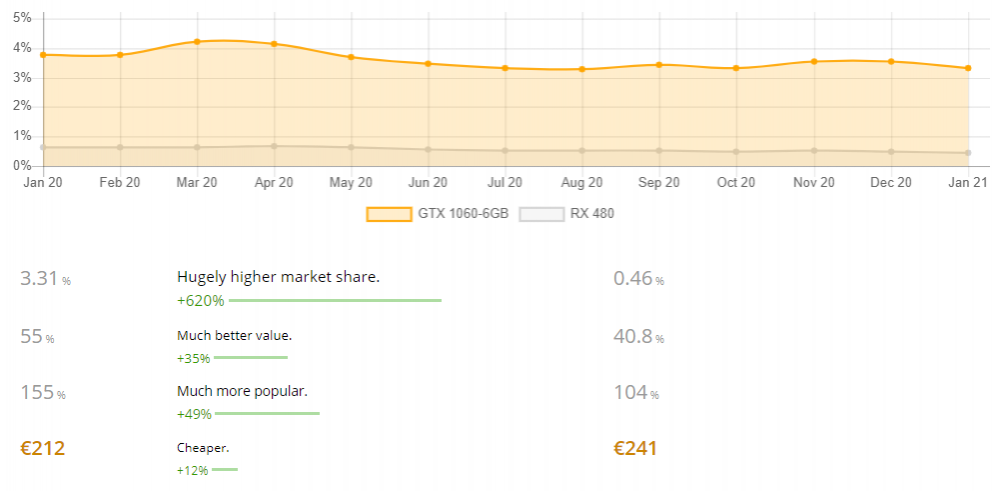Click the 3.31% market share value
This screenshot has width=1000, height=491.
click(x=45, y=279)
